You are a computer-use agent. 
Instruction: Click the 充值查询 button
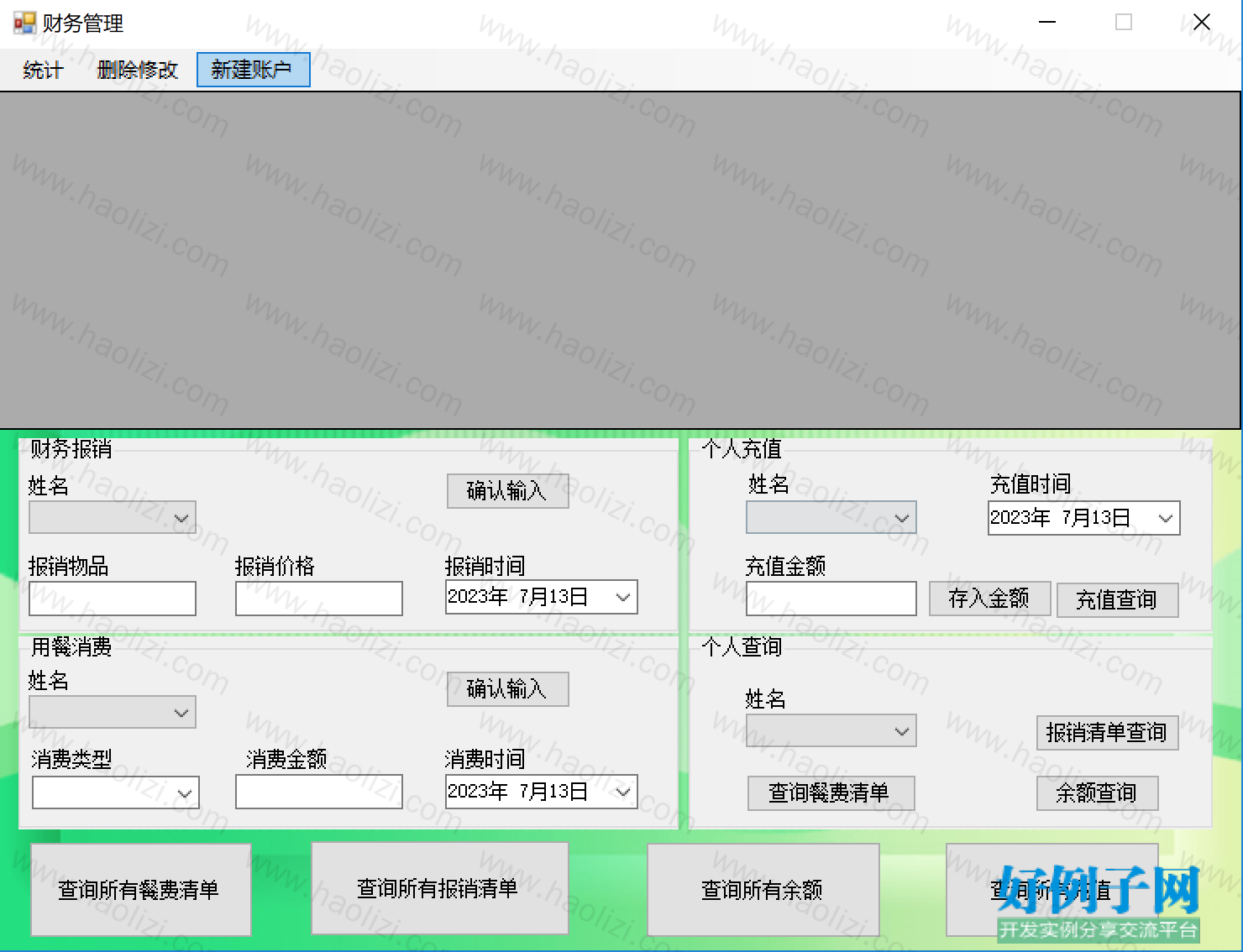(x=1117, y=600)
